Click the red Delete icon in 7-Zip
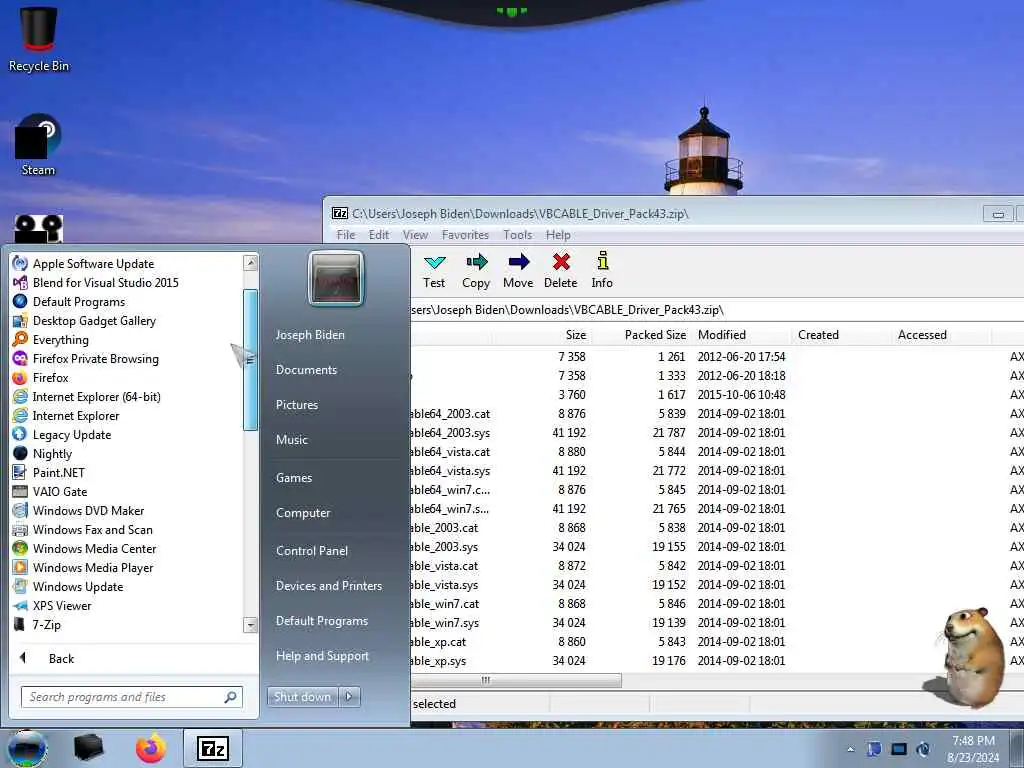Viewport: 1024px width, 768px height. pyautogui.click(x=561, y=263)
